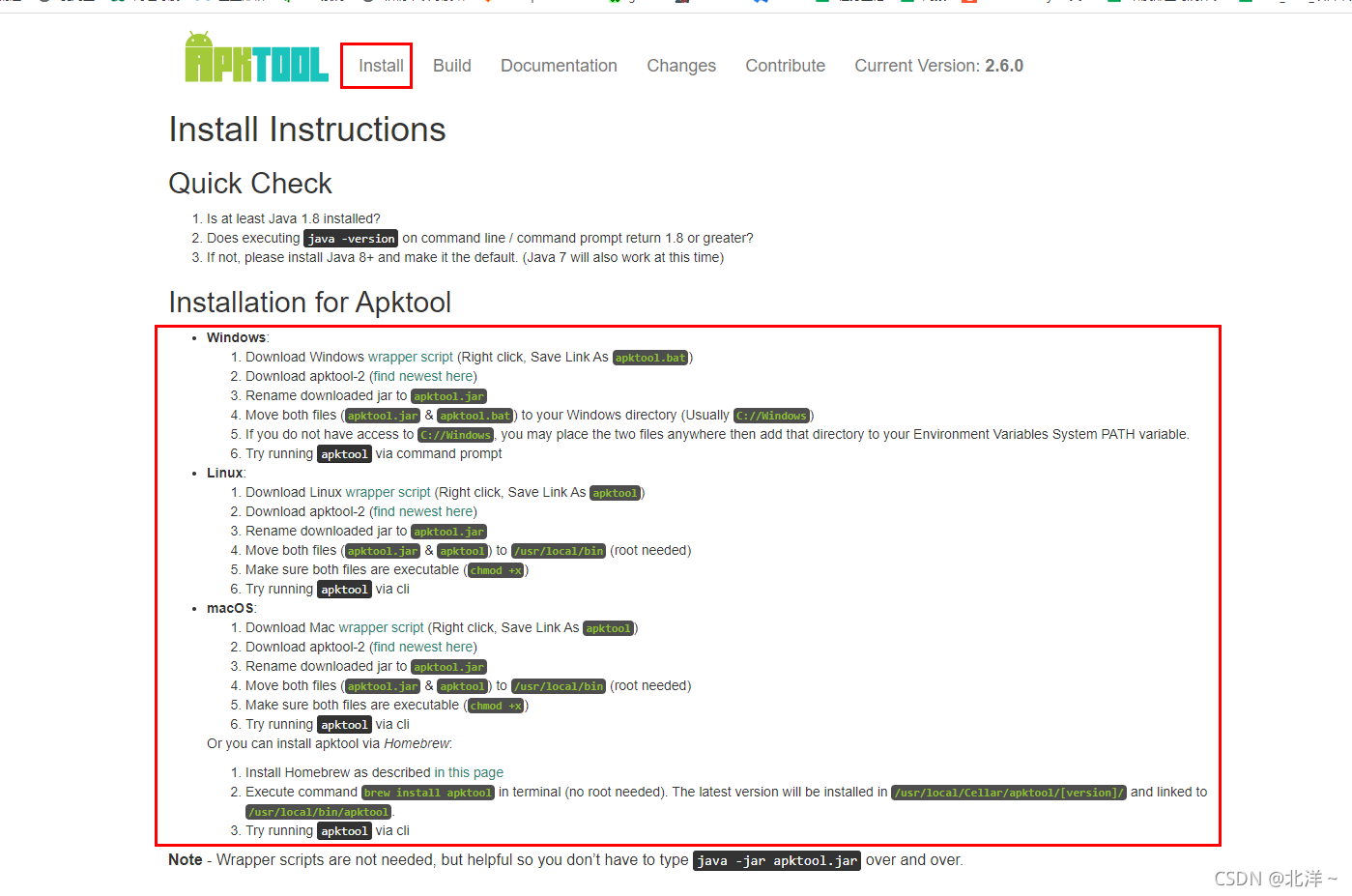1352x896 pixels.
Task: Click 'apktool' code in Mac Save Link As step
Action: click(x=608, y=628)
